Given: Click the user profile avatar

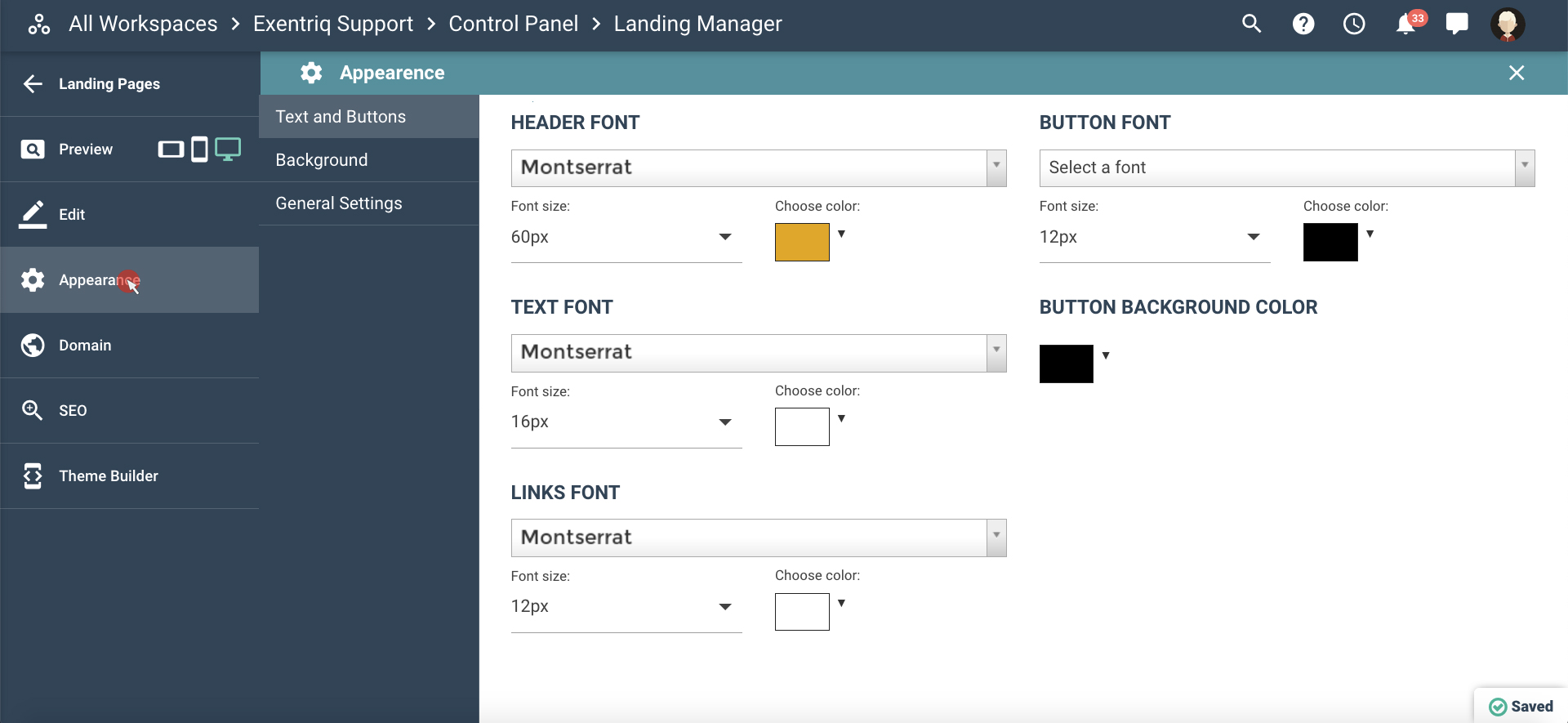Looking at the screenshot, I should pyautogui.click(x=1508, y=24).
